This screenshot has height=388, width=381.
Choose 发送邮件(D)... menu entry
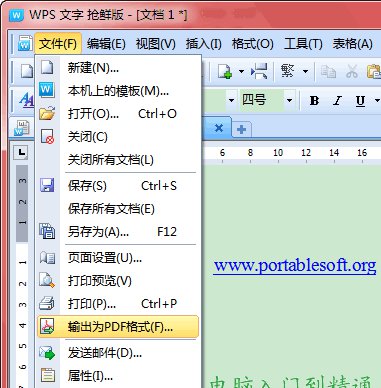coord(118,353)
